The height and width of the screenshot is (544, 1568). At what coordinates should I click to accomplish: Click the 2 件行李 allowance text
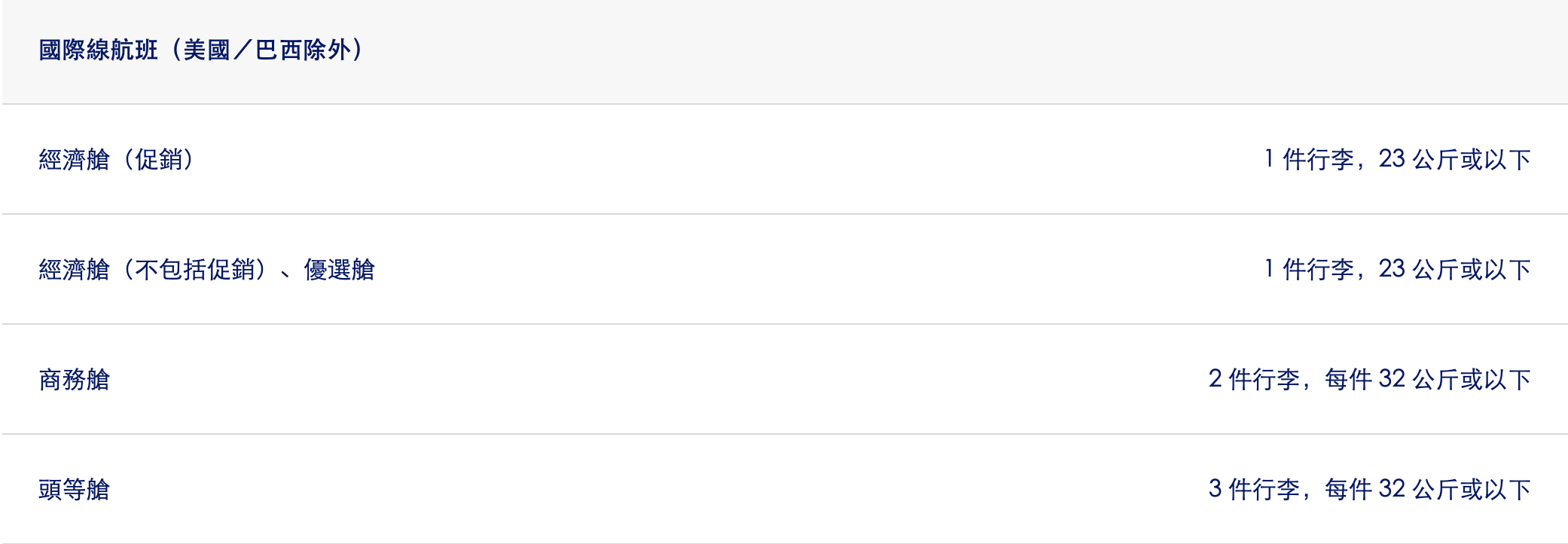[1254, 380]
